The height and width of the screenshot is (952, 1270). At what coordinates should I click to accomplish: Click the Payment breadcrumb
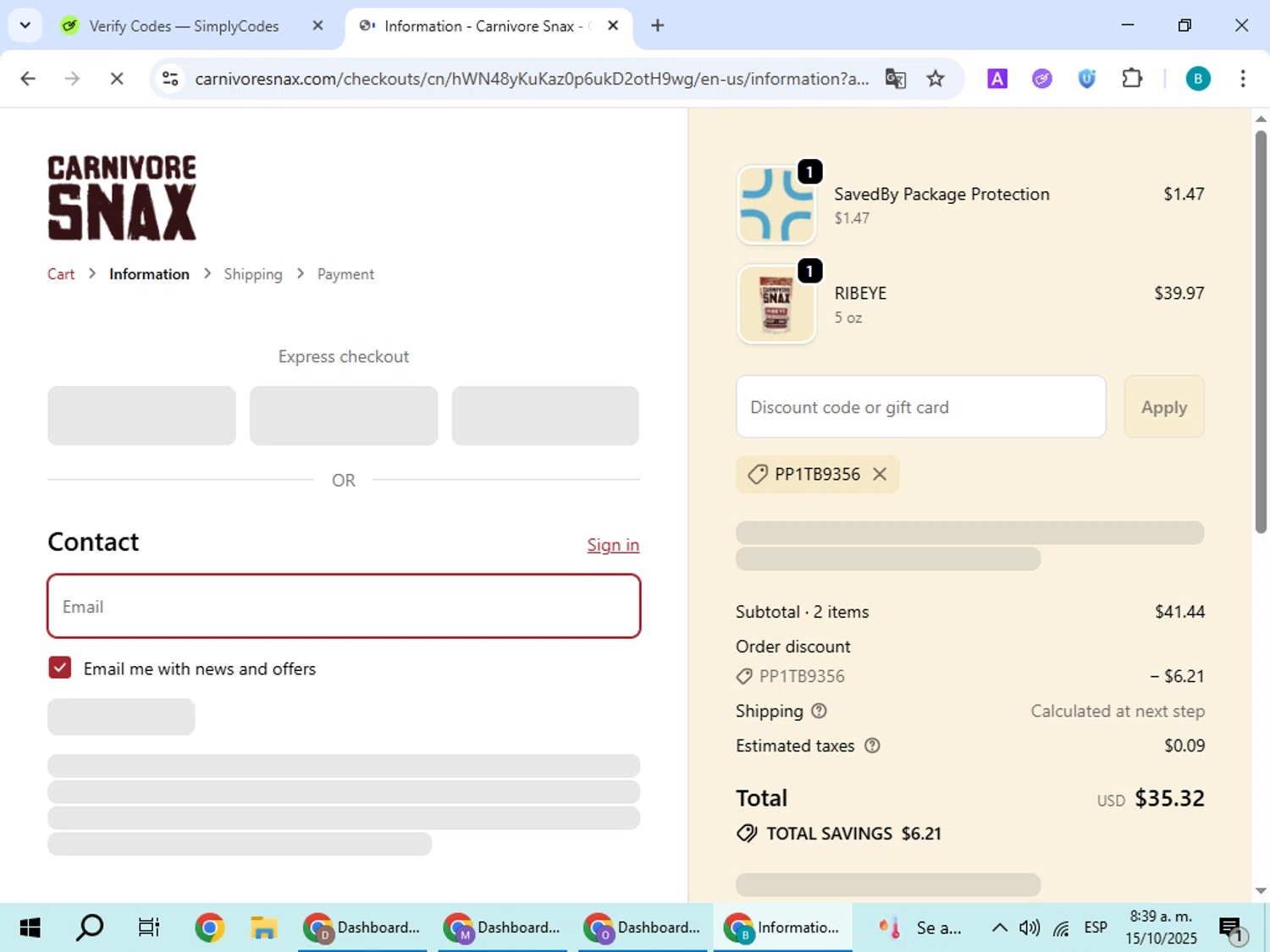point(345,274)
